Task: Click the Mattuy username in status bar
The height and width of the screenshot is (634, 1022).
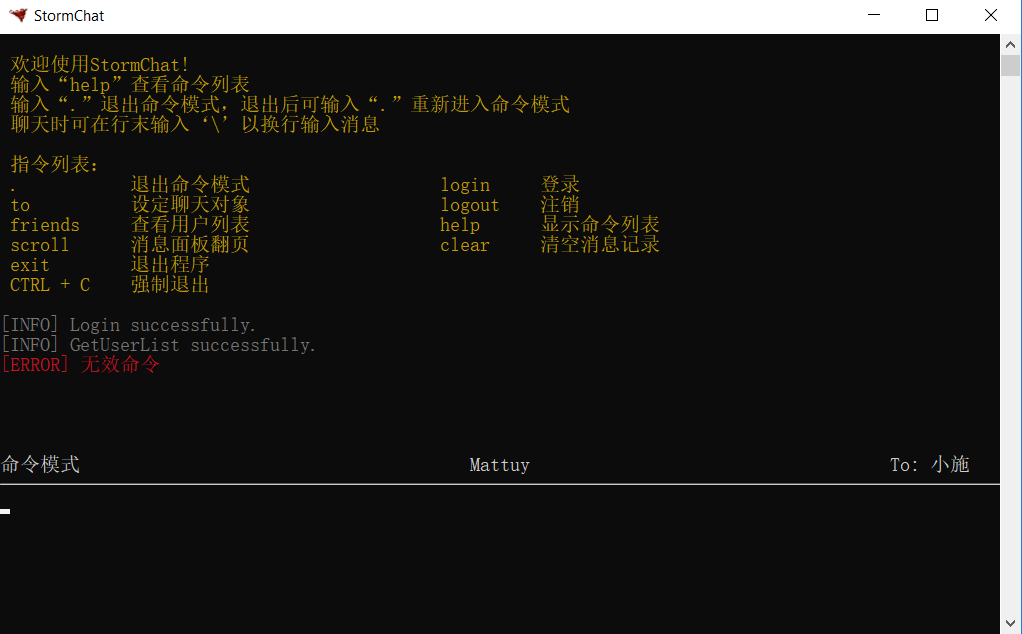Action: 499,465
